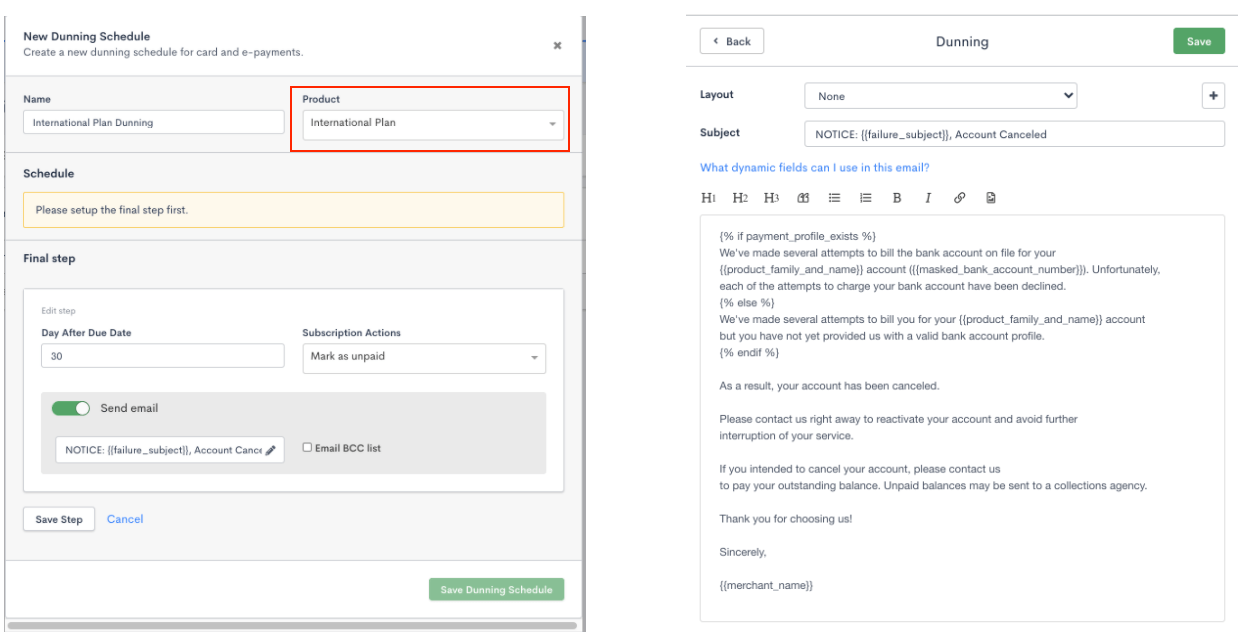Toggle bold text formatting
The image size is (1246, 638).
[x=897, y=198]
